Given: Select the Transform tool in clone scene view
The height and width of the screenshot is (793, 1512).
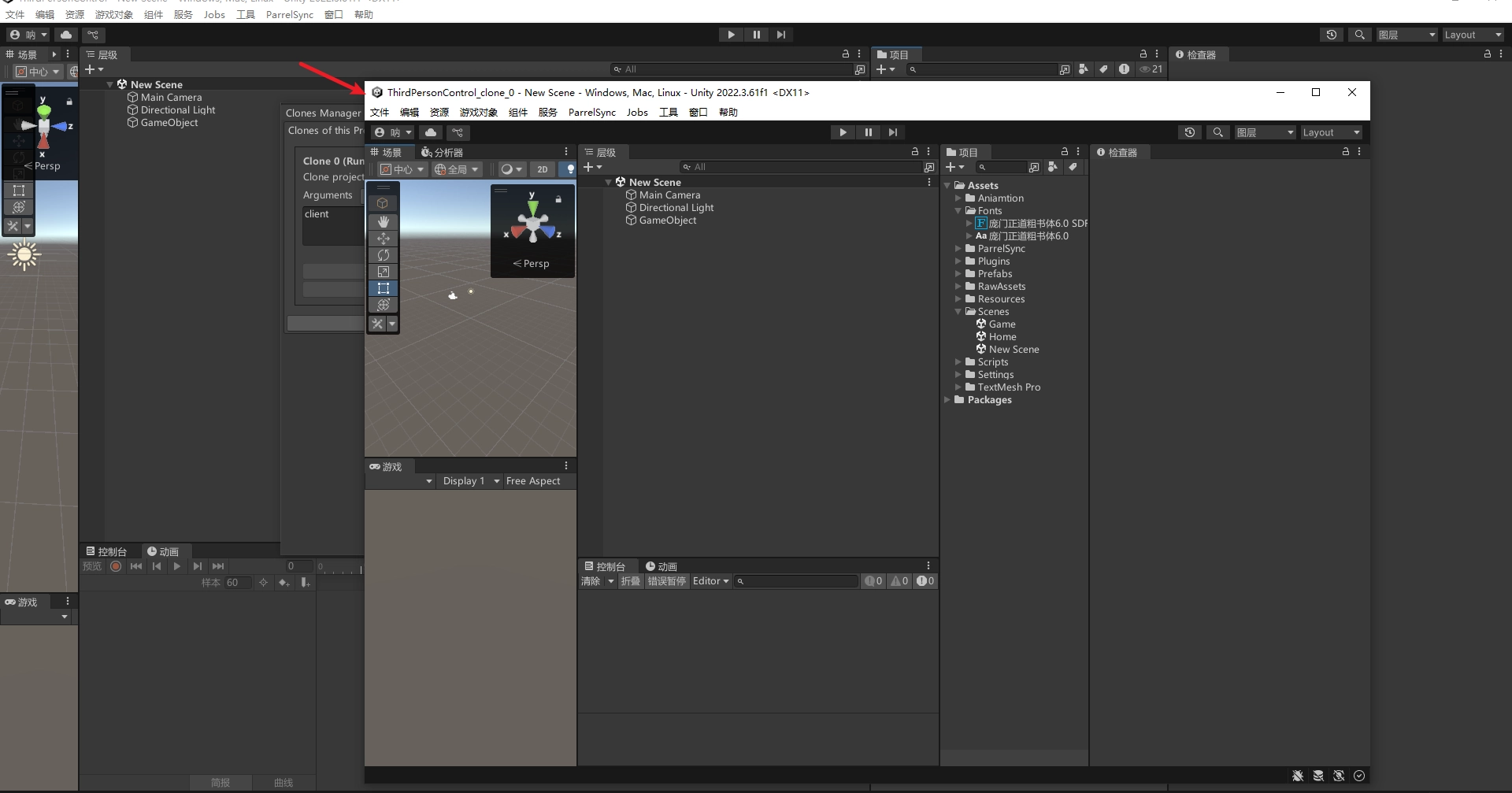Looking at the screenshot, I should (x=384, y=305).
